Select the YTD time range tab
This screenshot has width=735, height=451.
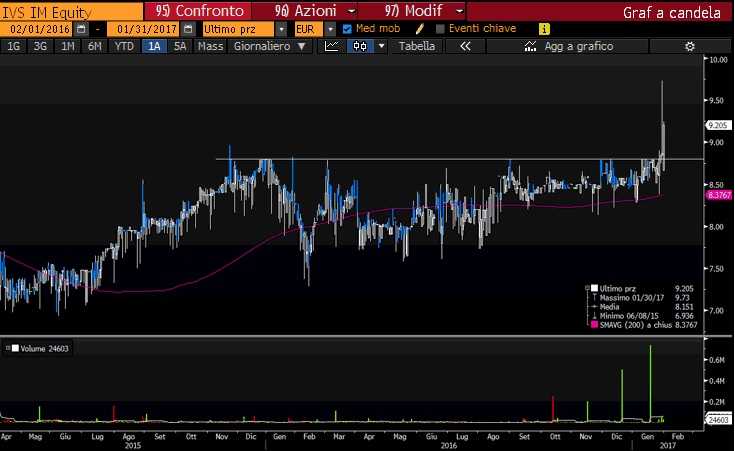pyautogui.click(x=124, y=46)
